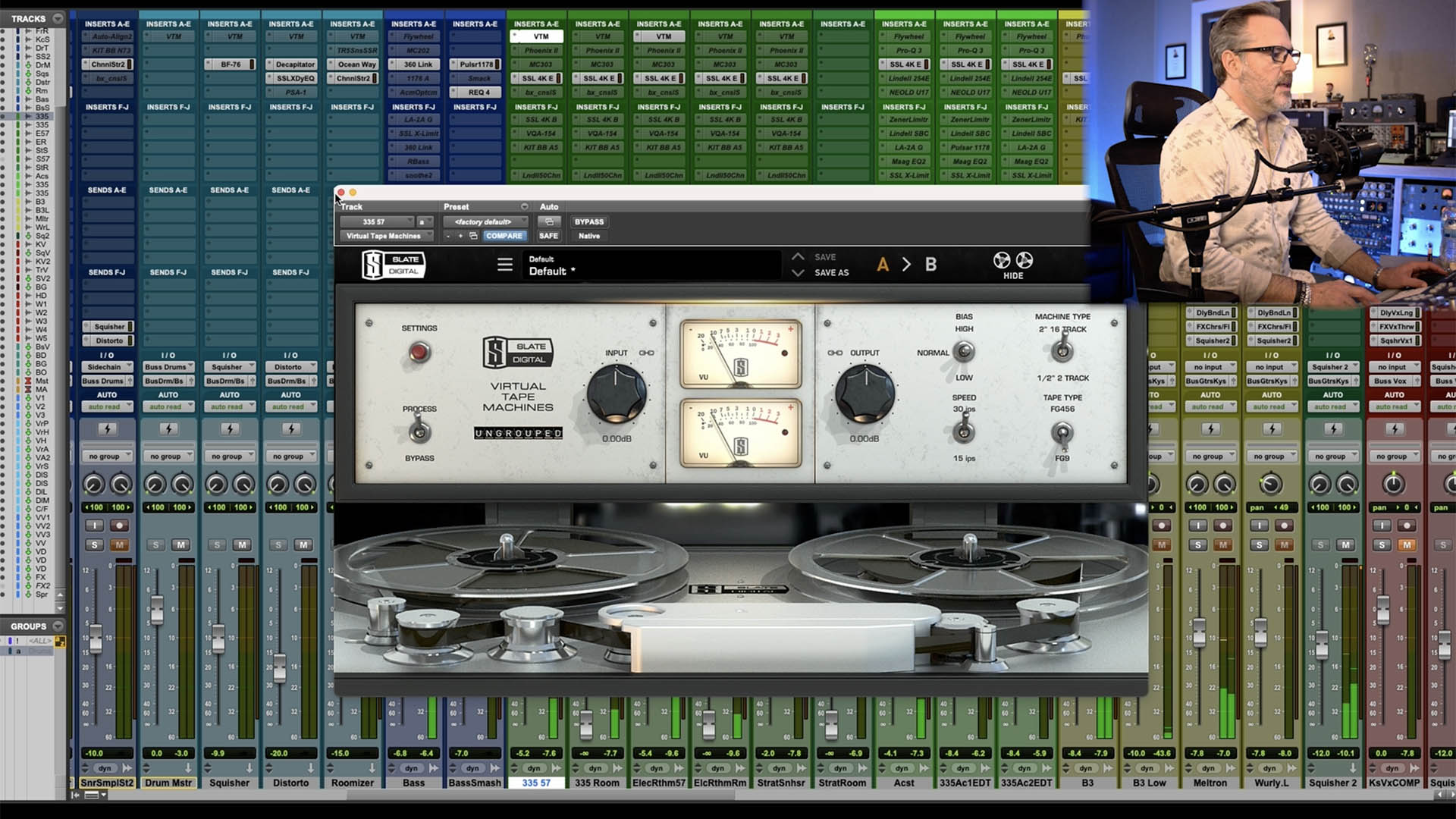Select preset slot A in Virtual Tape Machines
This screenshot has width=1456, height=819.
pos(882,265)
